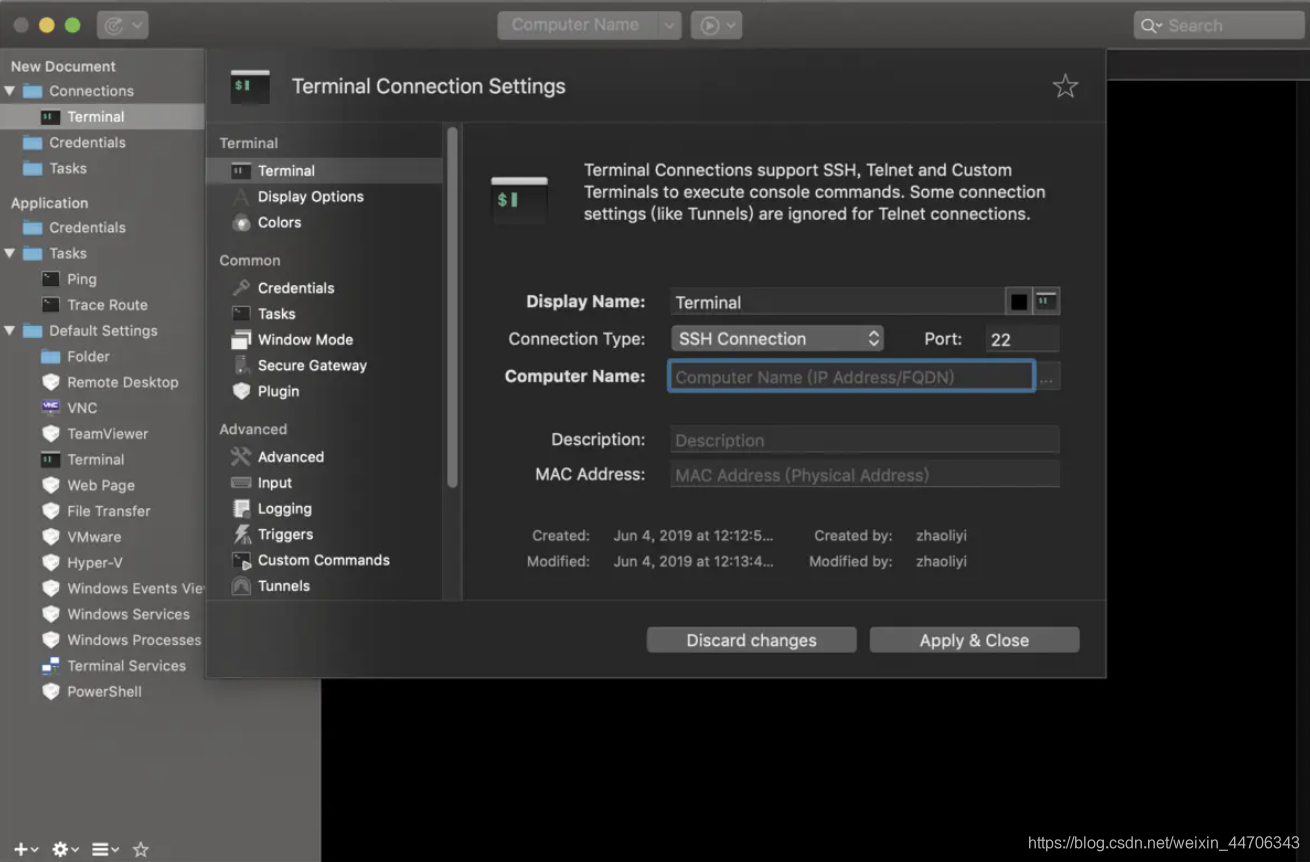Click the terminal icon button beside Display Name
Screen dimensions: 1310x862
pyautogui.click(x=1046, y=301)
